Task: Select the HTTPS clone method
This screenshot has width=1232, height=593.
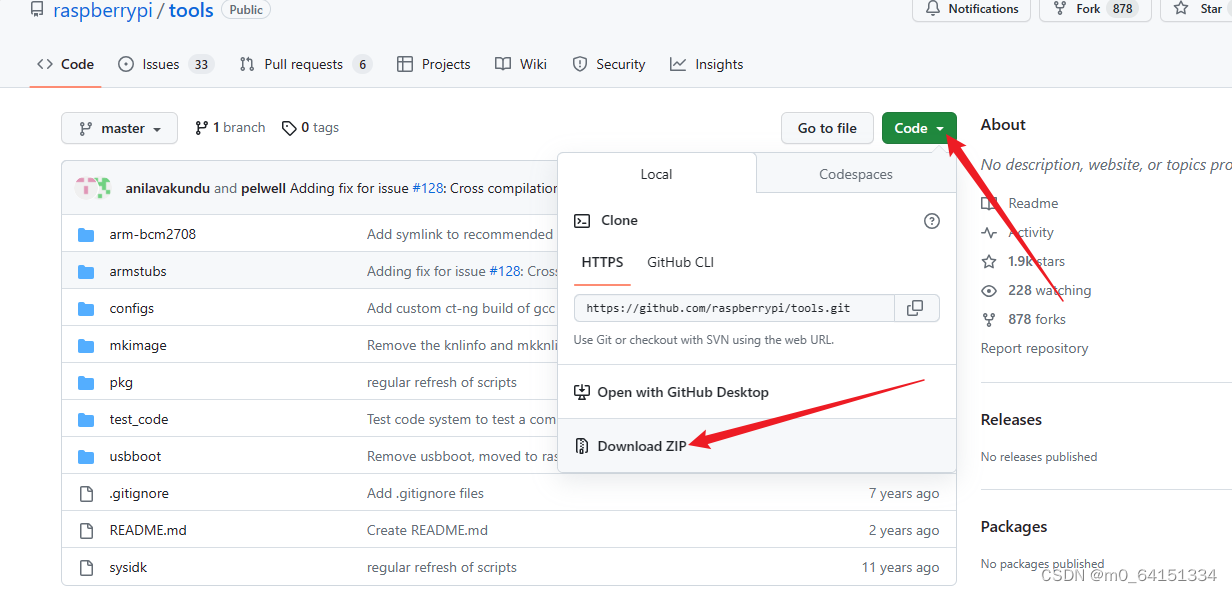Action: click(x=602, y=262)
